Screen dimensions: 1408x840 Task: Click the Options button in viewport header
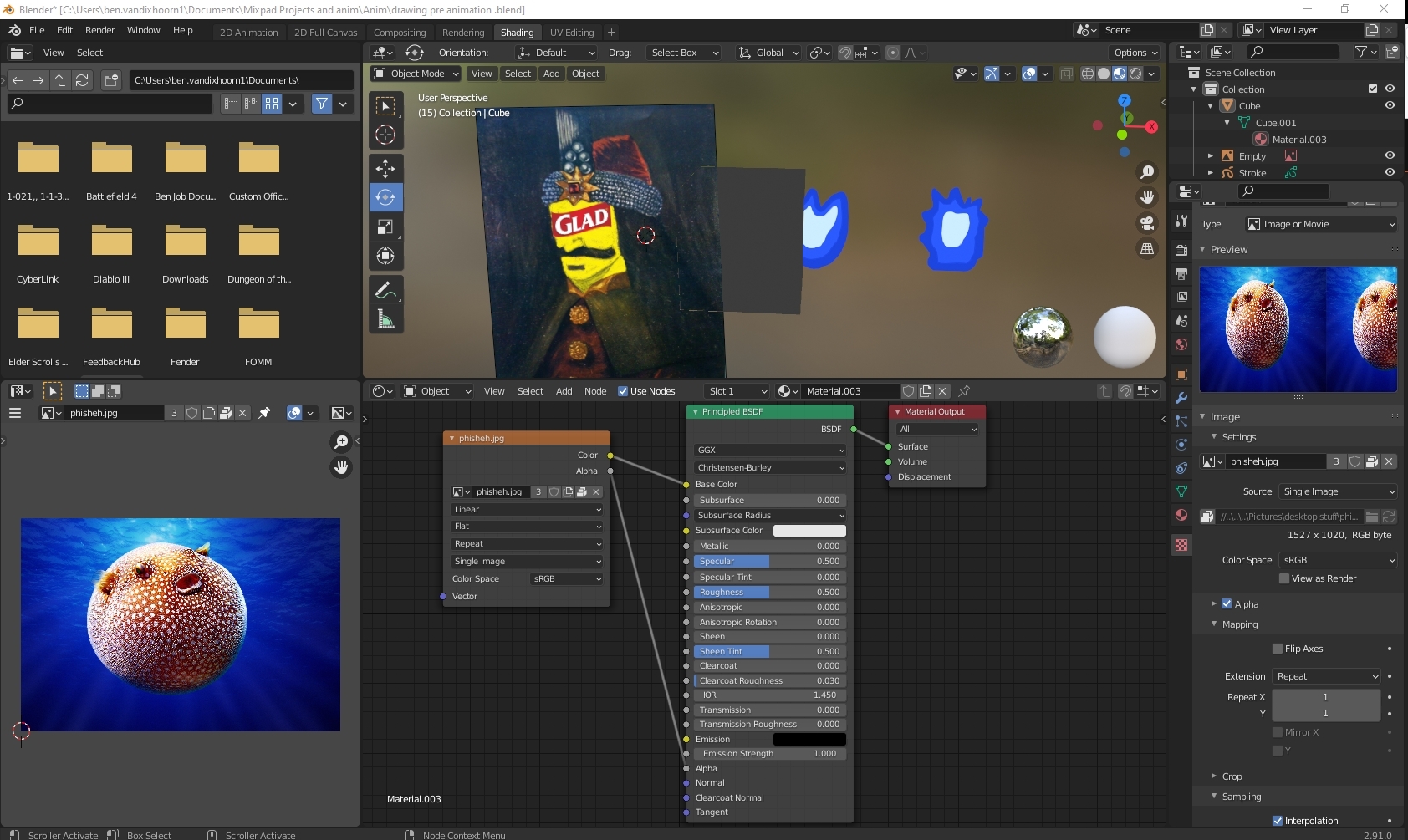pos(1135,53)
